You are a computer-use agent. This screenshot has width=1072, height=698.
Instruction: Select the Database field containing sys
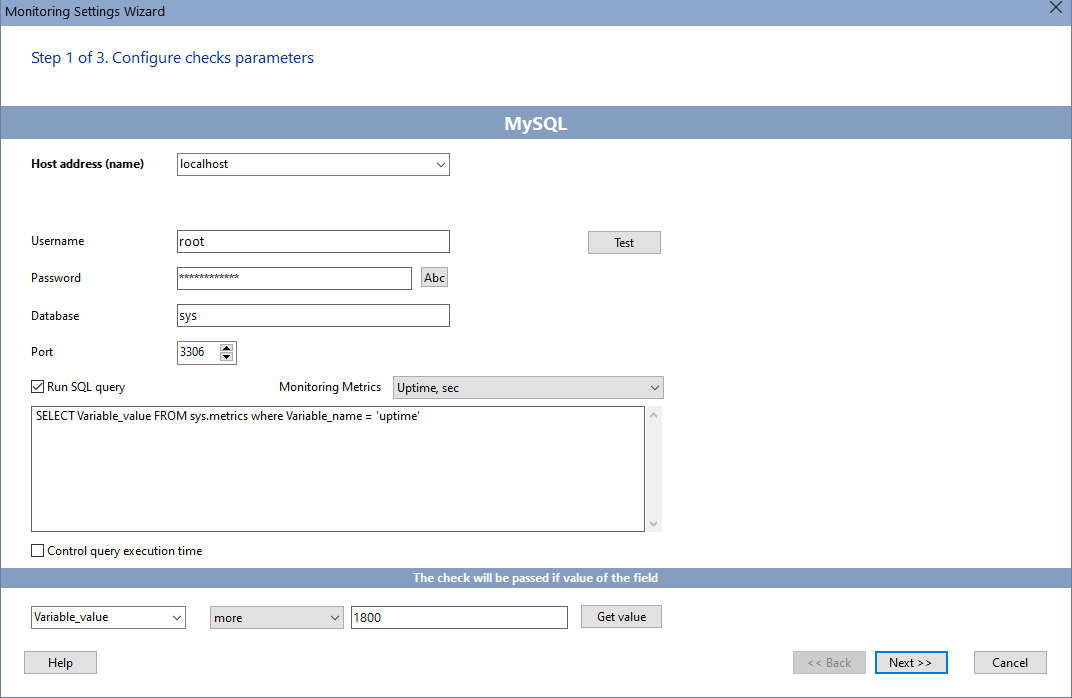click(x=313, y=316)
